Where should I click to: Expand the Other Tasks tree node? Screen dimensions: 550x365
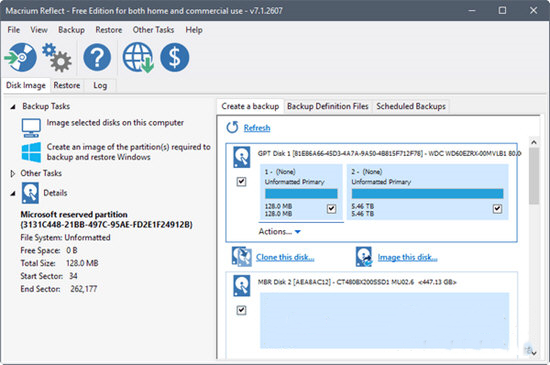coord(13,174)
